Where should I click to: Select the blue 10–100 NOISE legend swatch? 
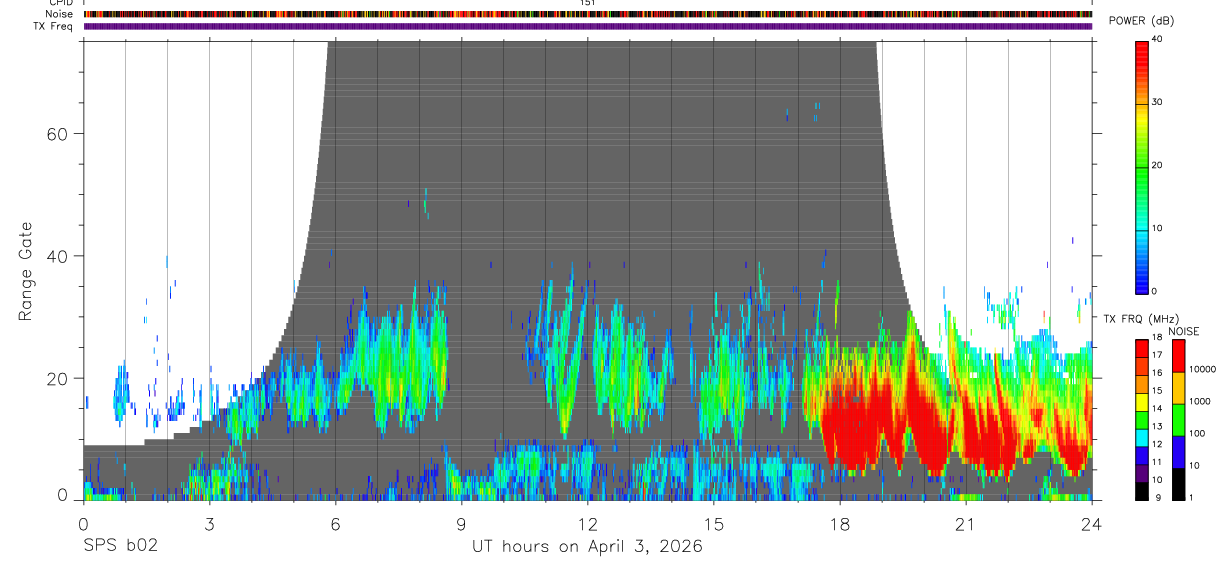click(1179, 450)
